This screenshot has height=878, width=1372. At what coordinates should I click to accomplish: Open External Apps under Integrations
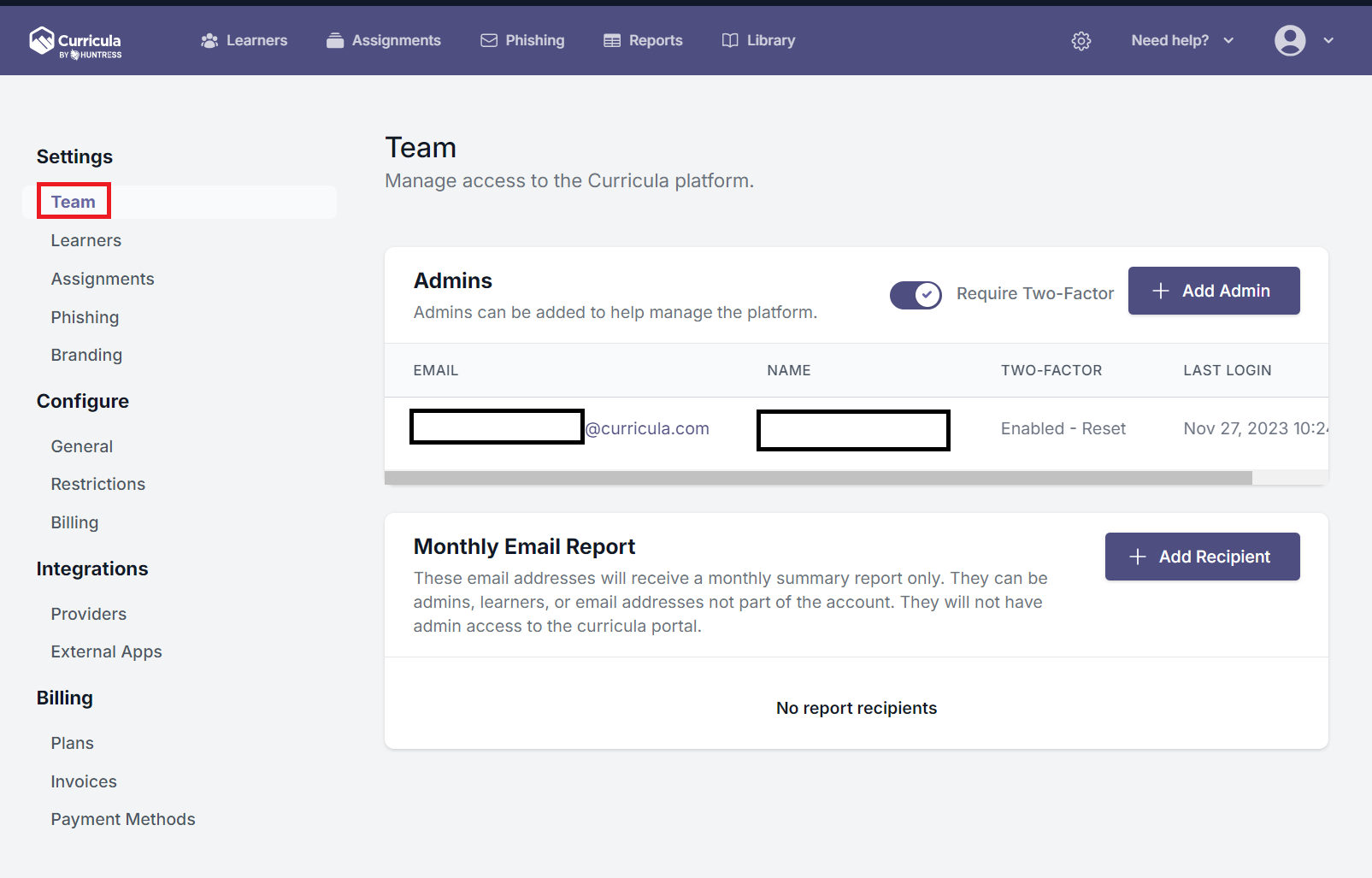click(x=107, y=651)
